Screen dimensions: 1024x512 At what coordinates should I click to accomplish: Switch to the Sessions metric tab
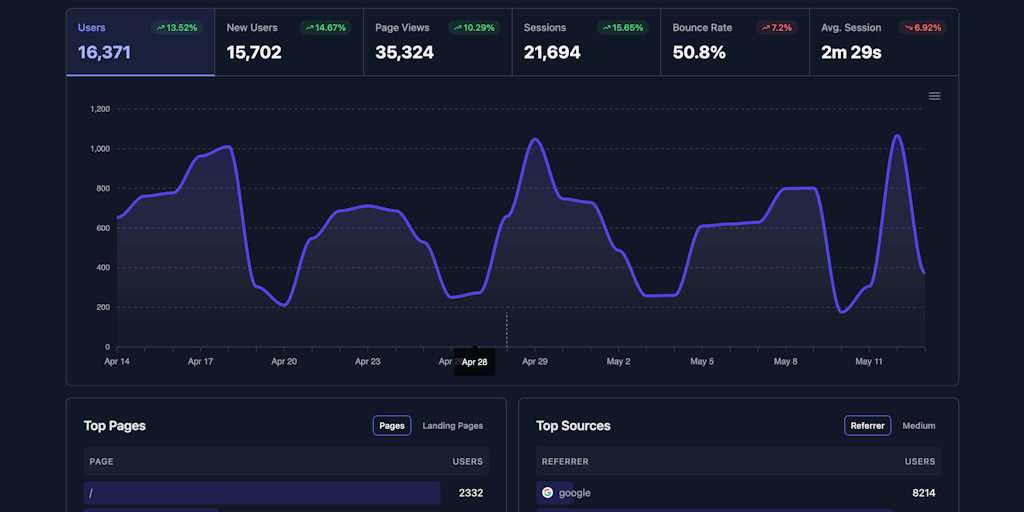[x=585, y=42]
